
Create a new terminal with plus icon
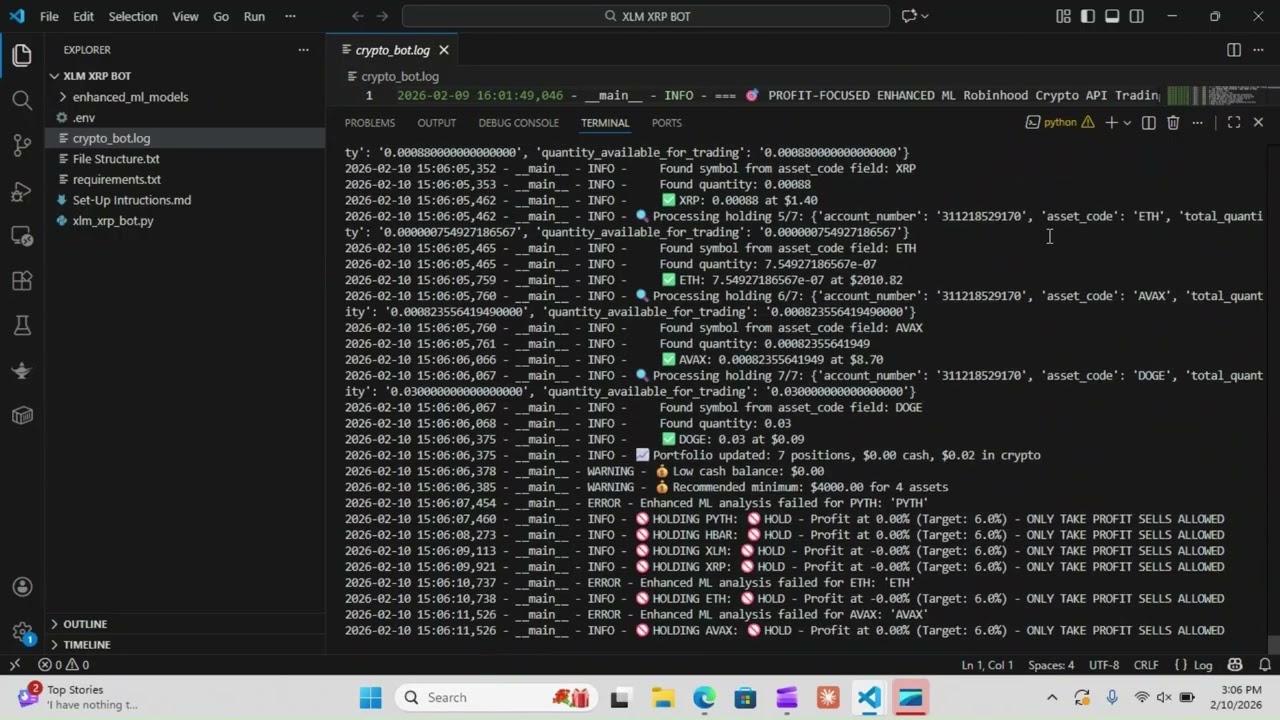[1111, 122]
